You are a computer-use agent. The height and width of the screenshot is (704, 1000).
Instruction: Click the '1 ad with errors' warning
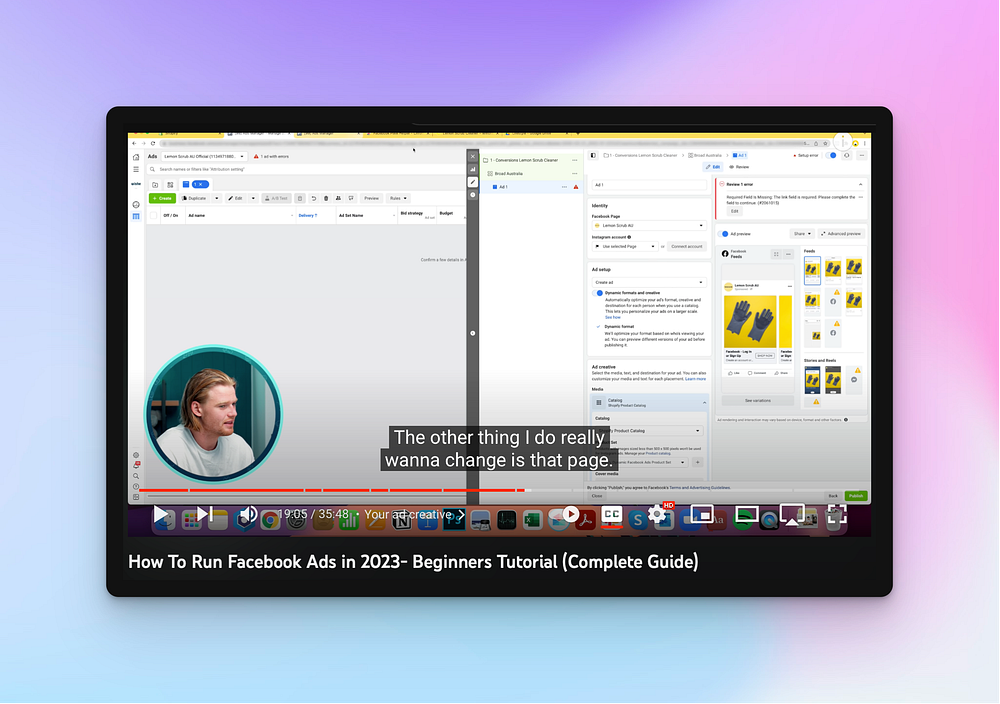(x=272, y=156)
